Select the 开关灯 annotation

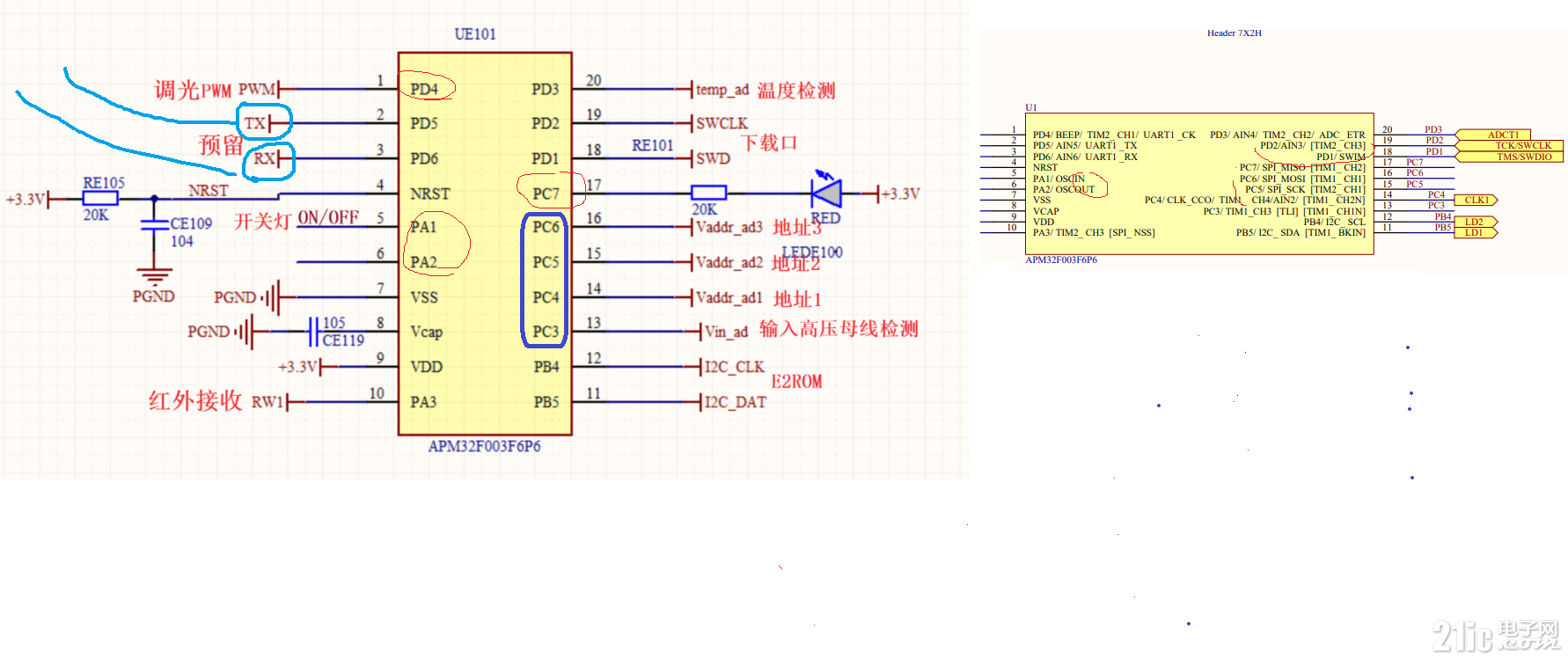(262, 221)
